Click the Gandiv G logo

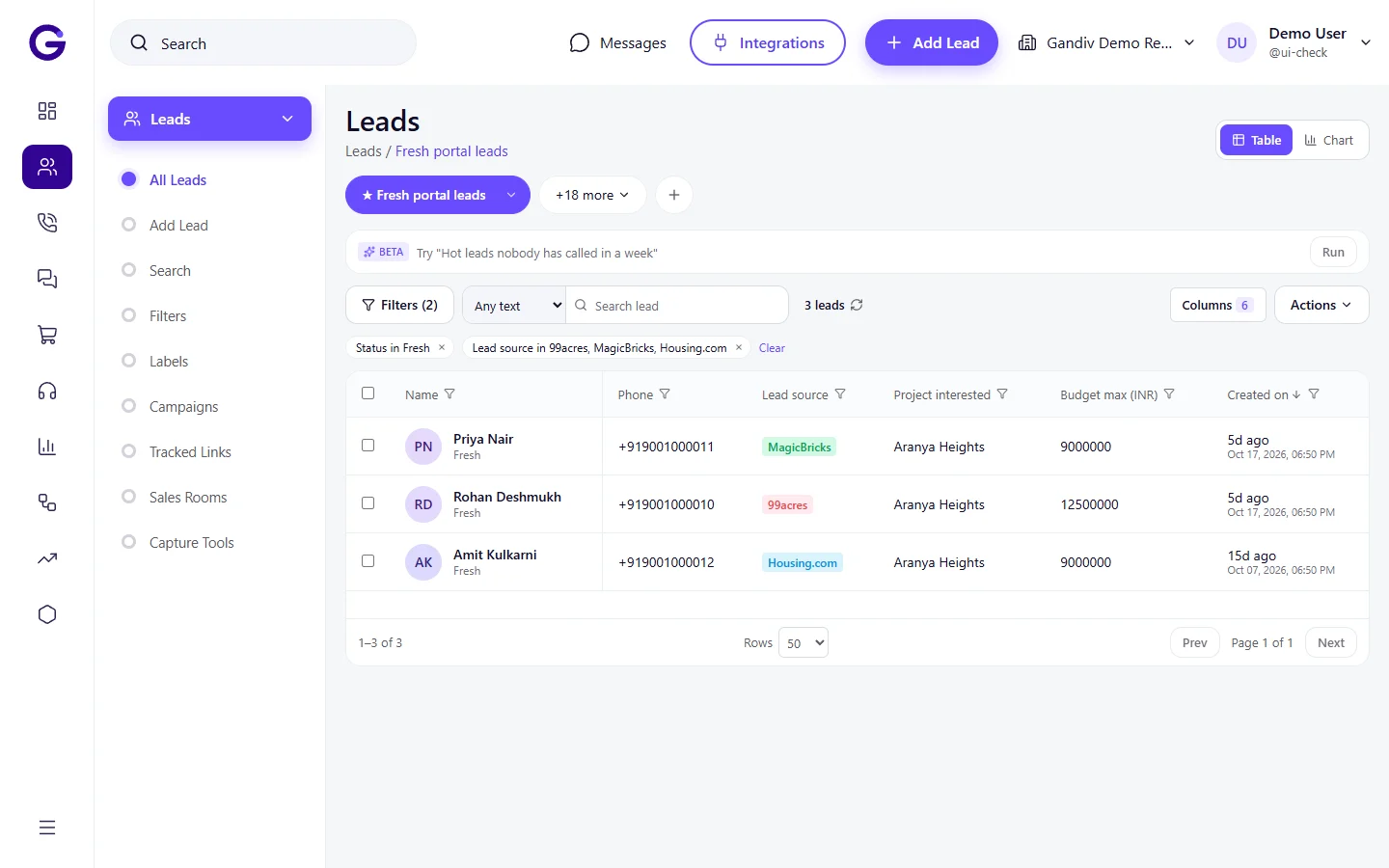(x=47, y=42)
